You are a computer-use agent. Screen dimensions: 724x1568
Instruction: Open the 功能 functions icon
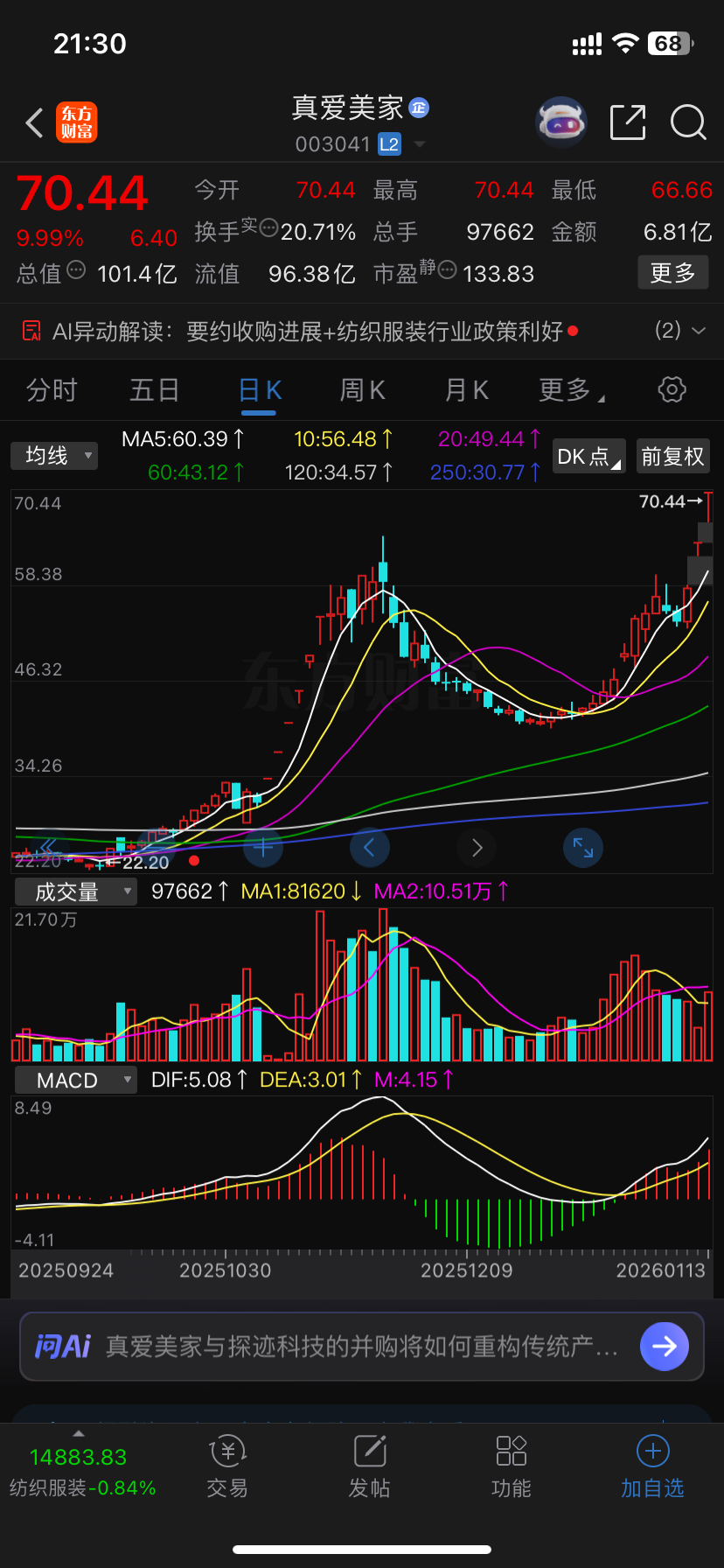(511, 1467)
